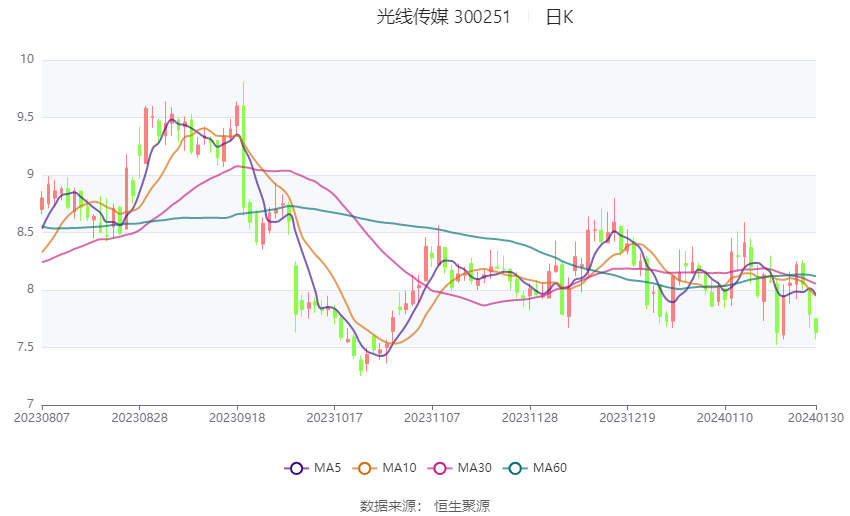Toggle the MA30 legend marker
This screenshot has height=516, width=850.
440,468
